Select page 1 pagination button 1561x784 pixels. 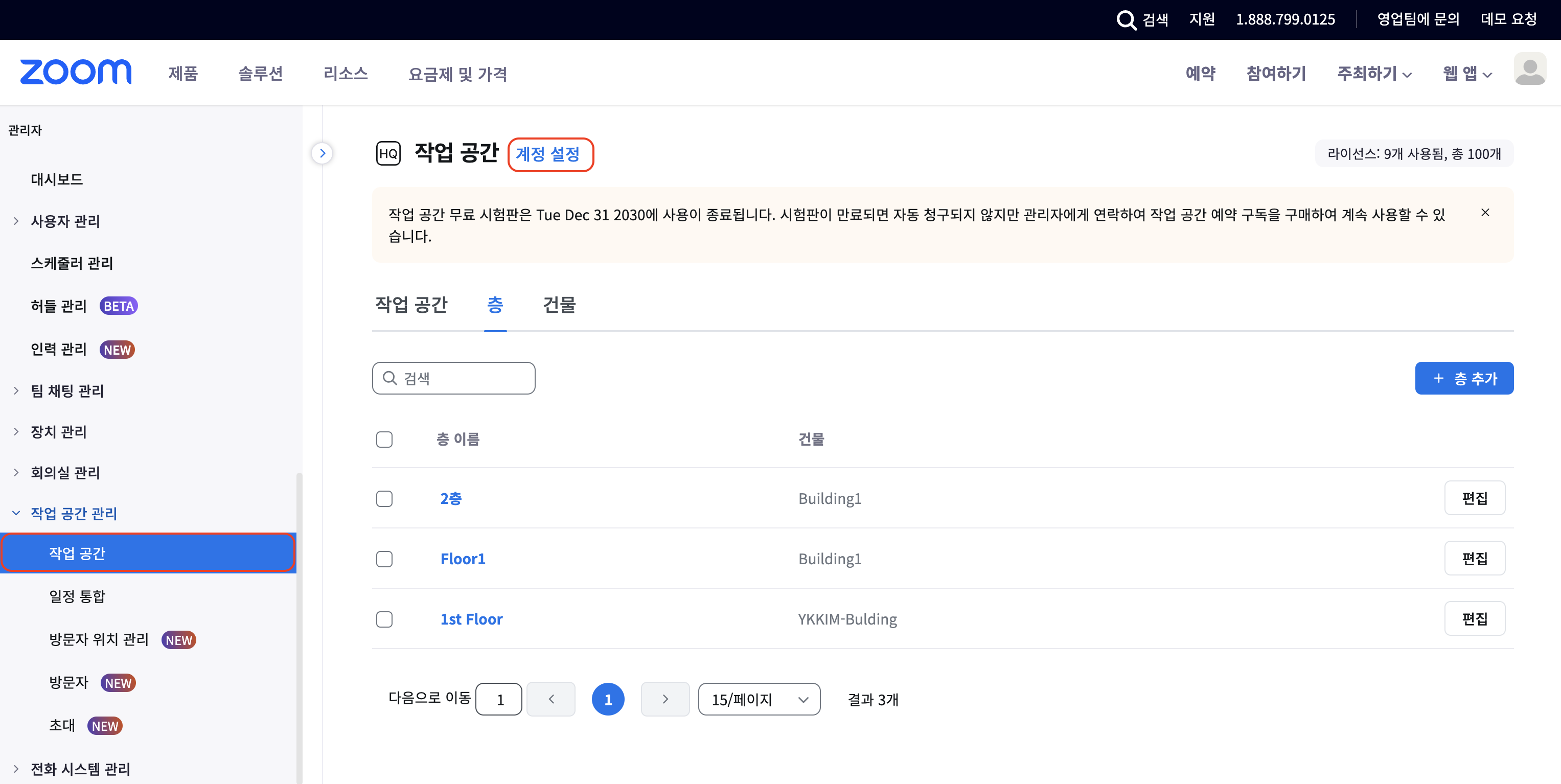[x=608, y=699]
